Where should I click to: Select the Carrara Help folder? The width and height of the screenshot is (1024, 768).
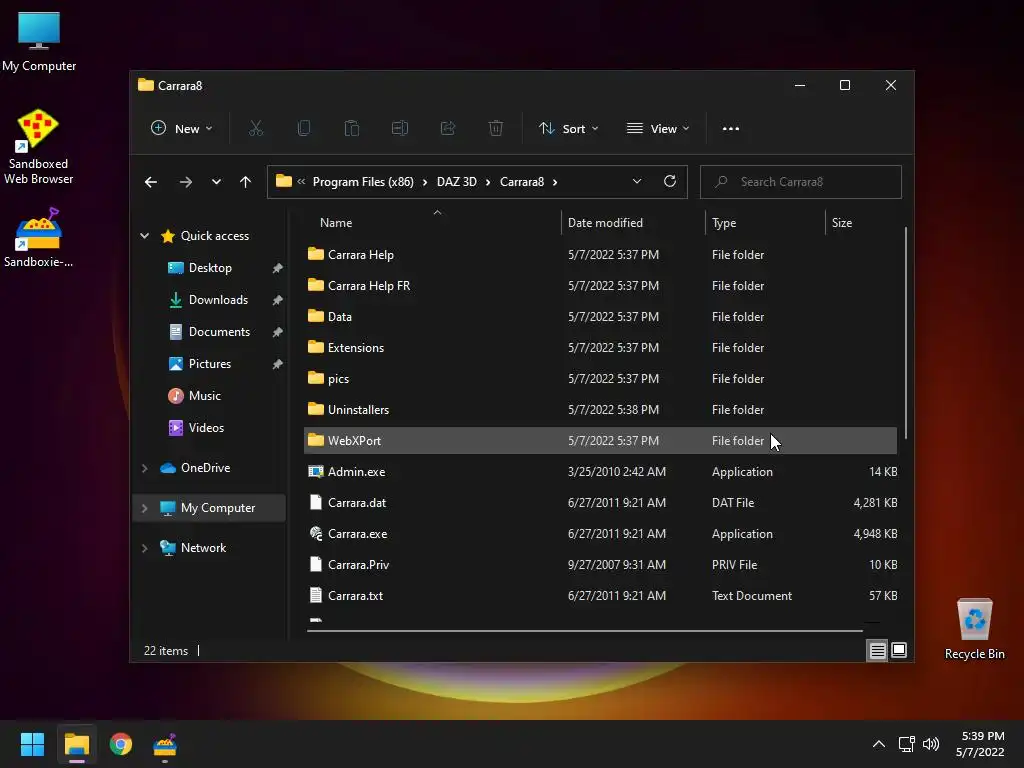coord(600,255)
